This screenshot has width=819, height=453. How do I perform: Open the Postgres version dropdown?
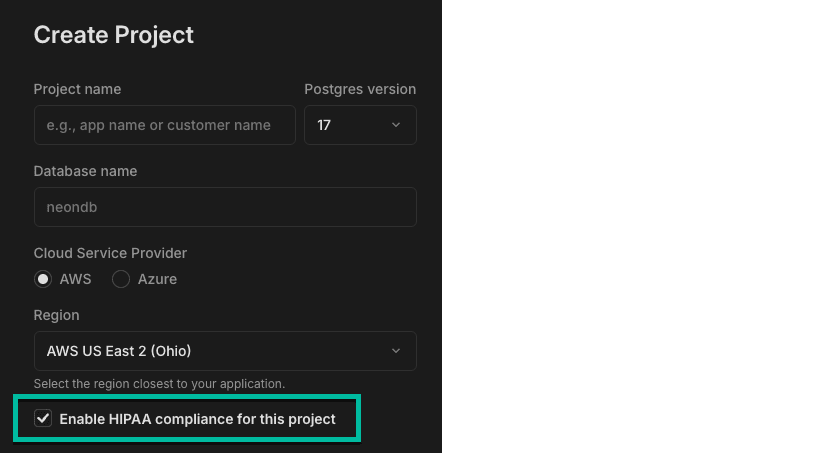tap(360, 125)
